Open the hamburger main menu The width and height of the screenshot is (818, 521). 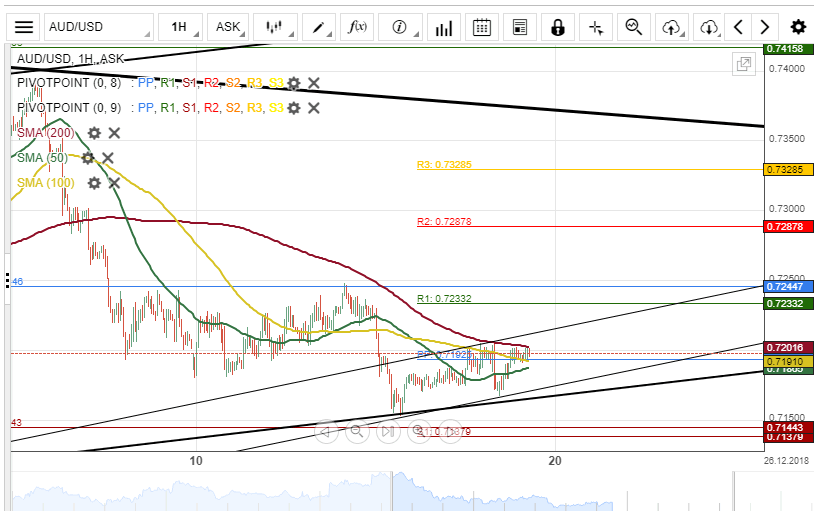[x=24, y=27]
